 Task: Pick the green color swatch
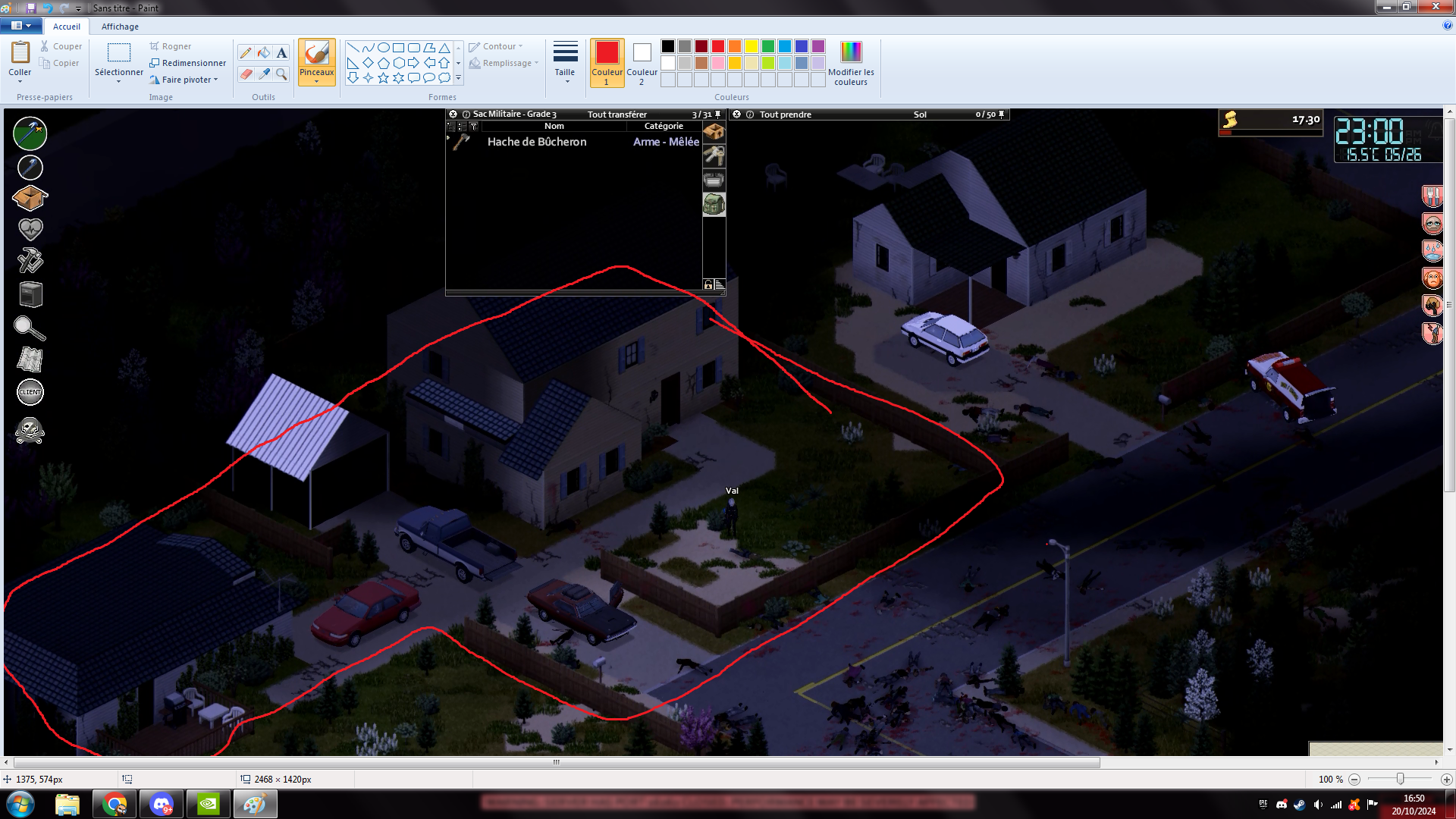768,46
